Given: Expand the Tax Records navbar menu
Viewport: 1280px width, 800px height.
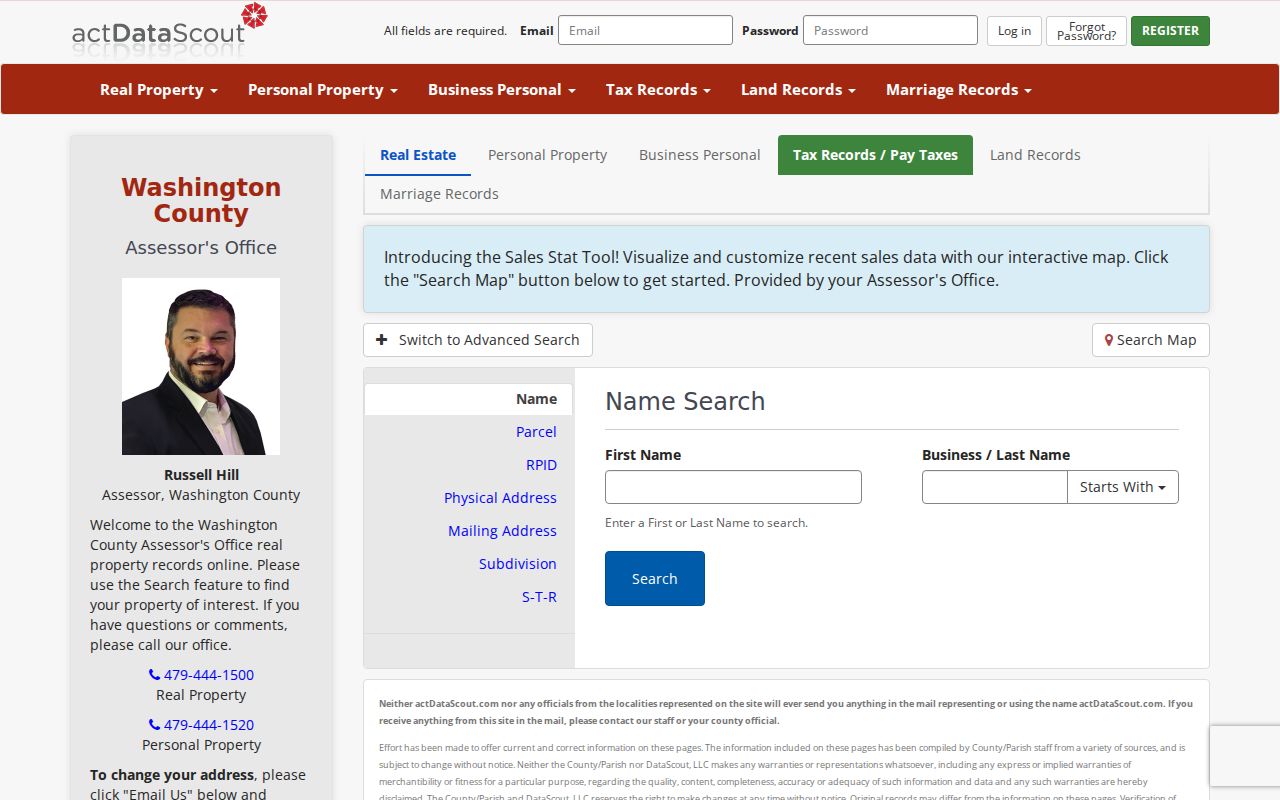Looking at the screenshot, I should pyautogui.click(x=658, y=89).
